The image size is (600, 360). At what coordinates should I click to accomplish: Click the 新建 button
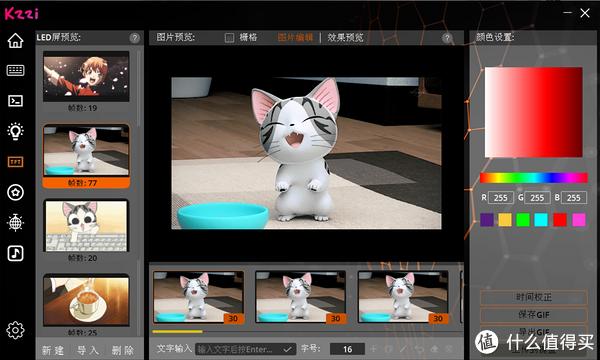(53, 350)
